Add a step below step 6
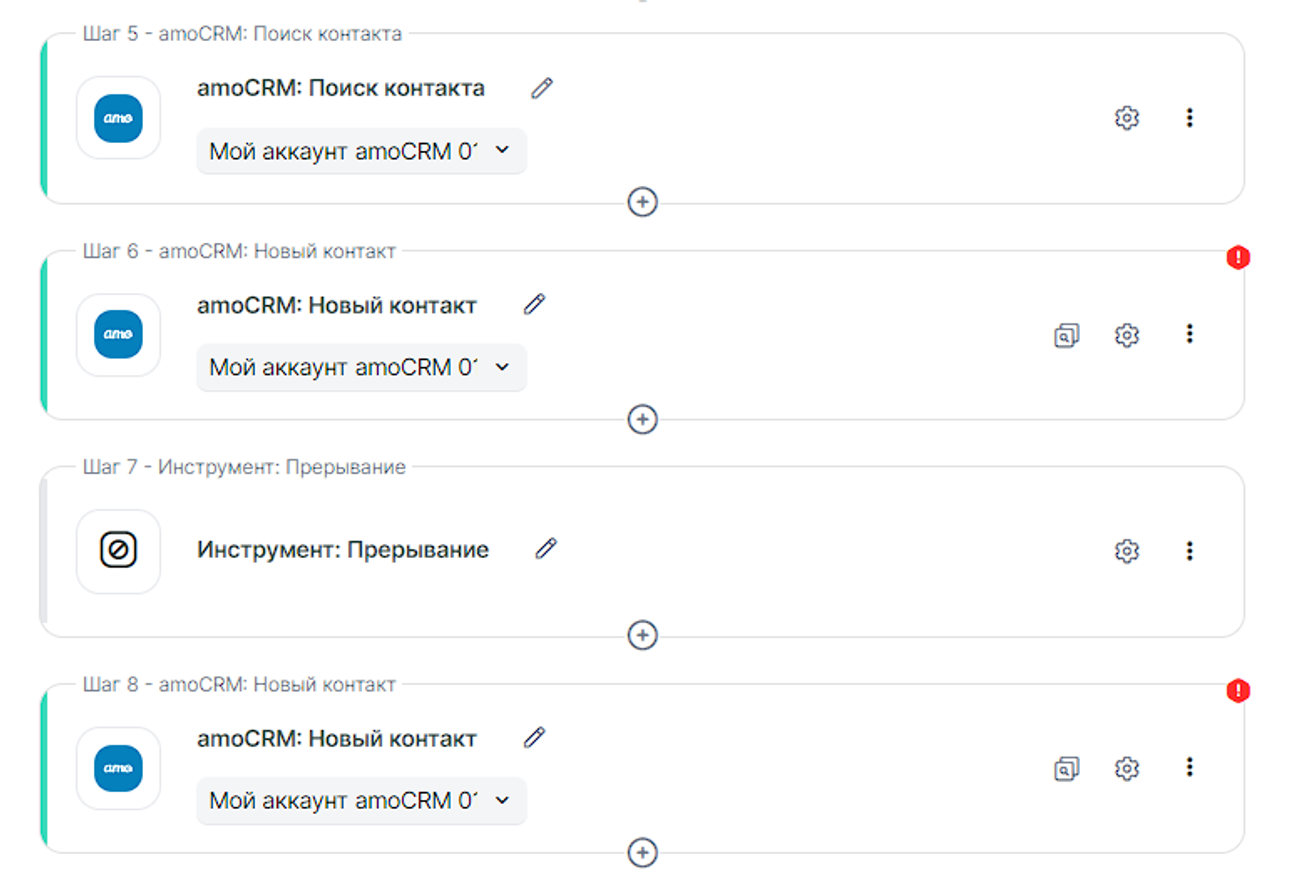Screen dimensions: 1310x892 642,419
